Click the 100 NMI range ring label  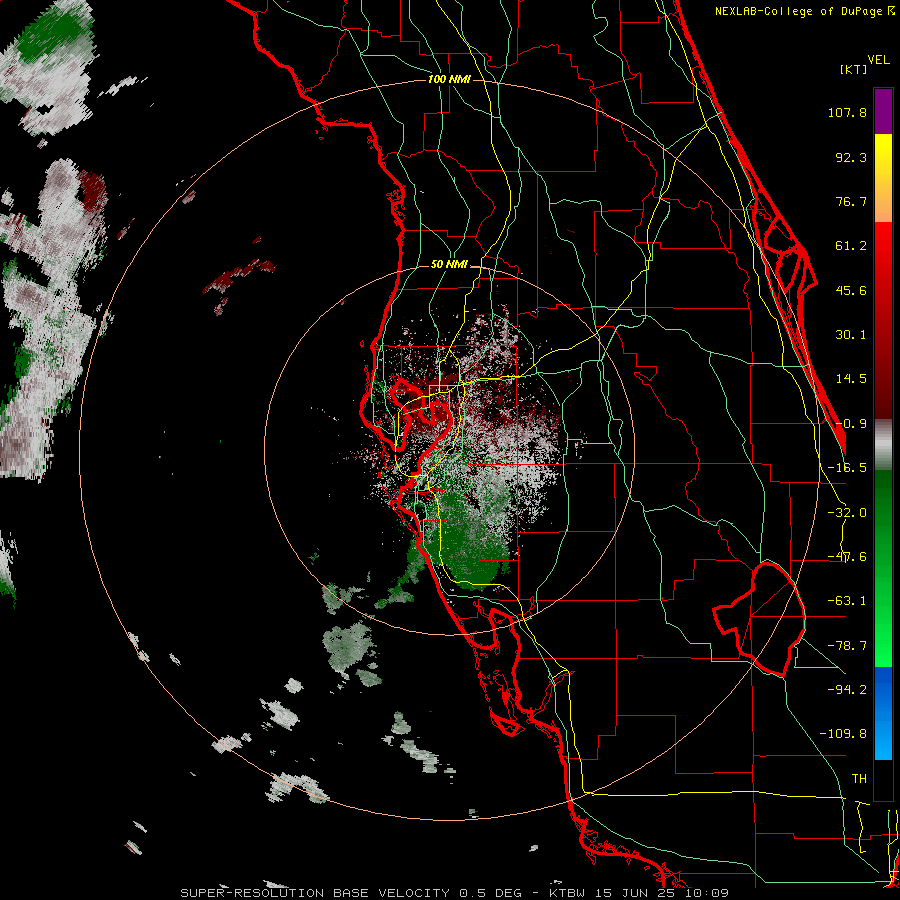click(x=449, y=79)
